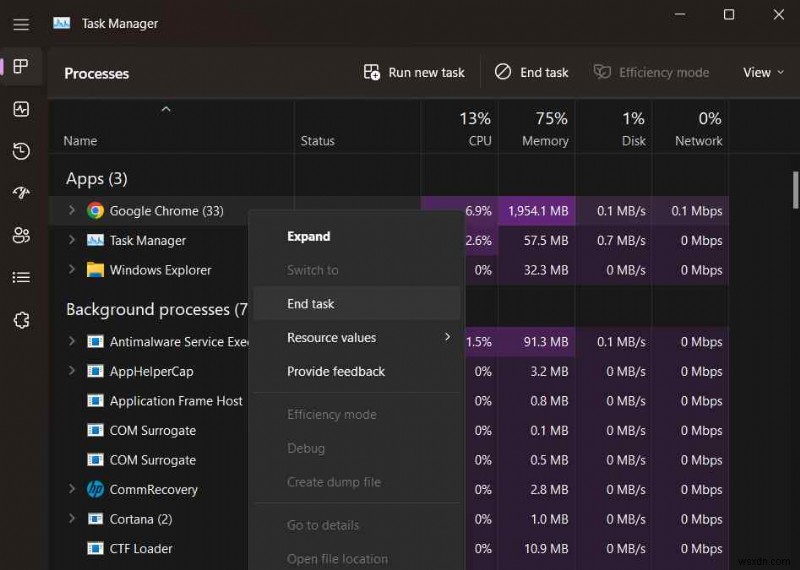The width and height of the screenshot is (800, 570).
Task: Click the CTF Loader process icon
Action: pos(95,549)
